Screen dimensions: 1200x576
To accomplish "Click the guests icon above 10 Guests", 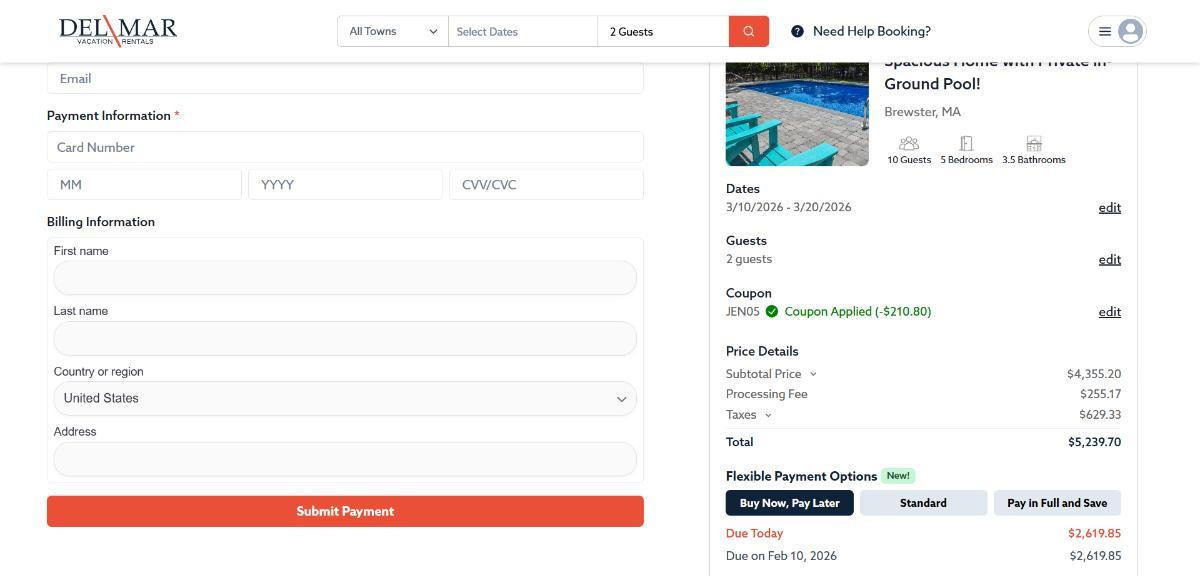I will pos(908,144).
